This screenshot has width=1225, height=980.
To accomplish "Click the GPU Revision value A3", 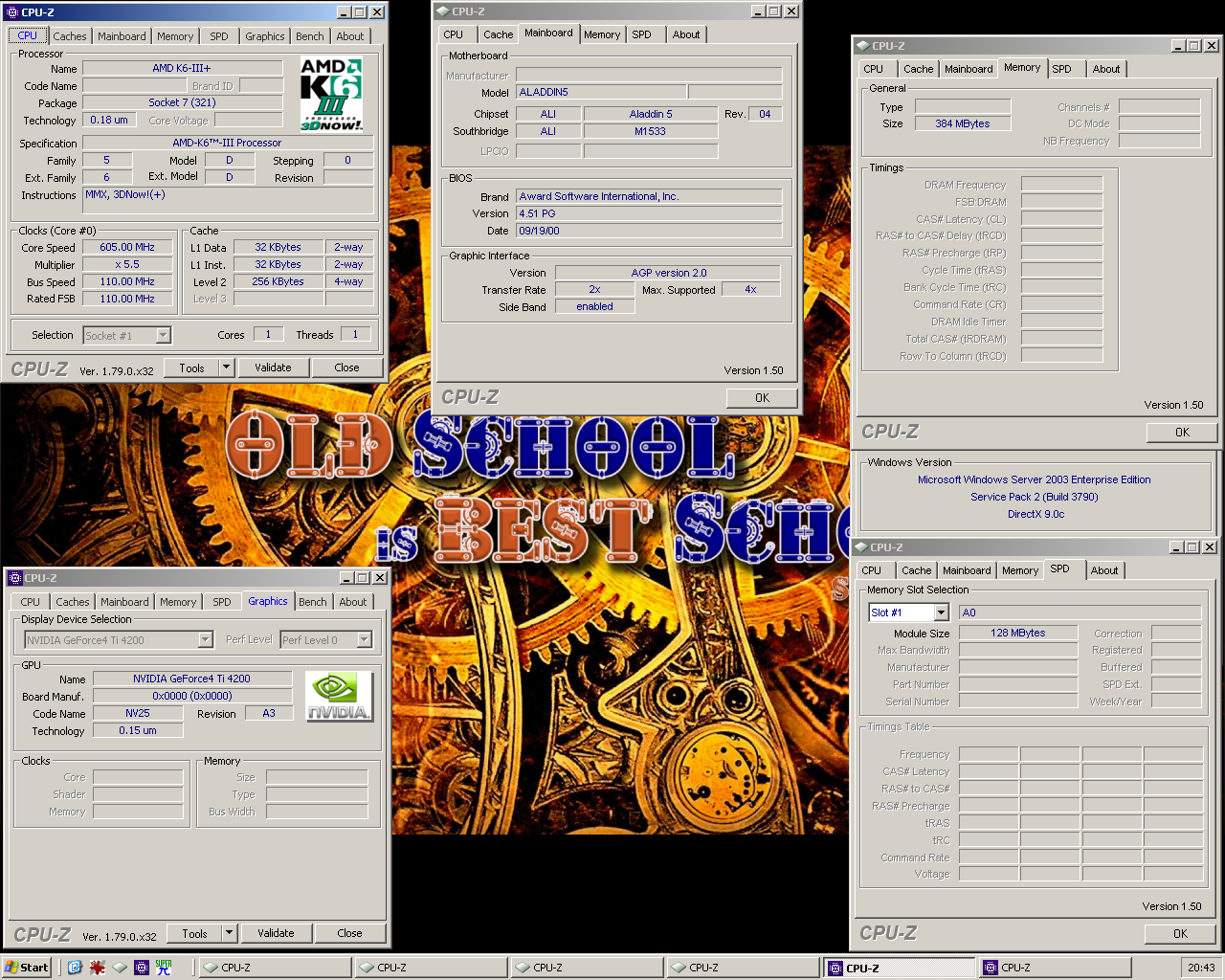I will point(269,713).
